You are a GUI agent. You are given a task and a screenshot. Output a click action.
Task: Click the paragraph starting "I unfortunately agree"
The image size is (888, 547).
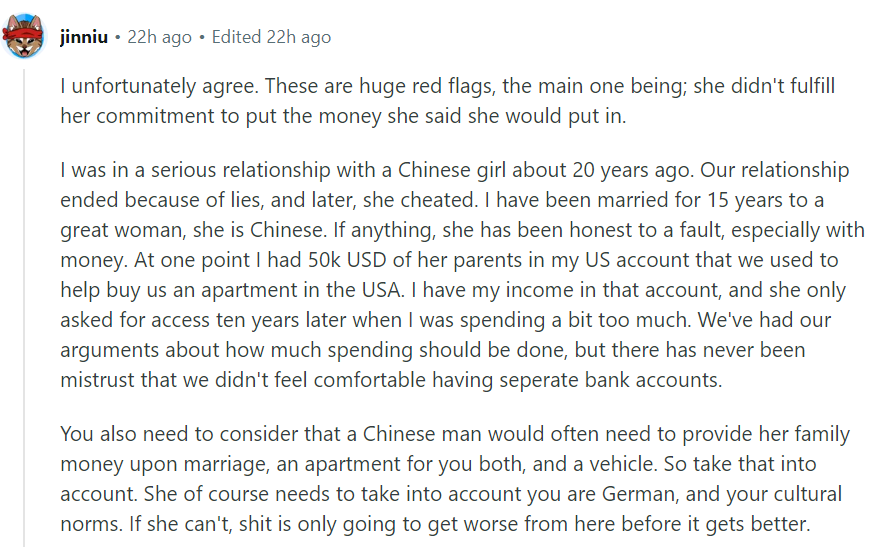[x=447, y=101]
